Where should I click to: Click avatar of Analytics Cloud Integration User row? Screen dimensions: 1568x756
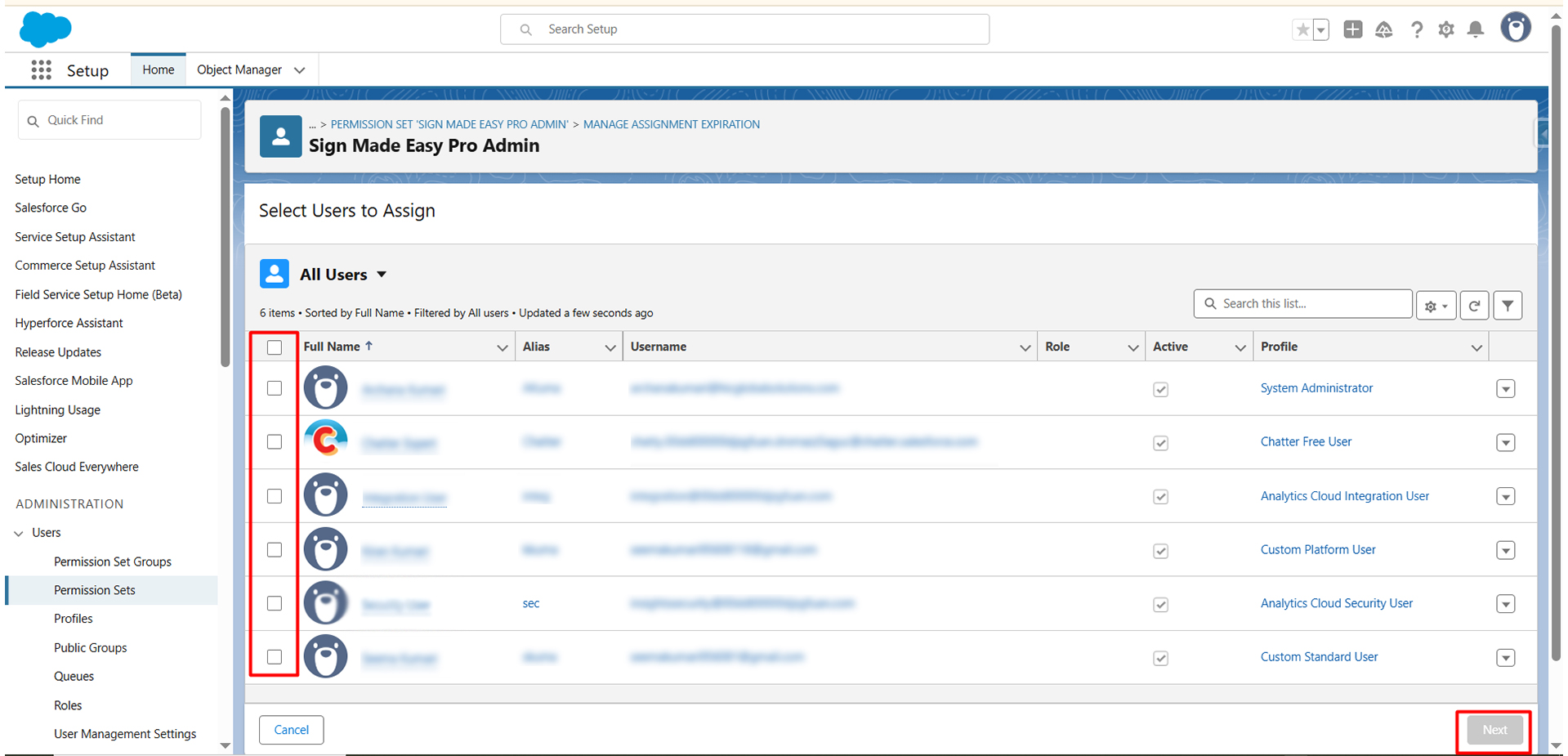[325, 495]
